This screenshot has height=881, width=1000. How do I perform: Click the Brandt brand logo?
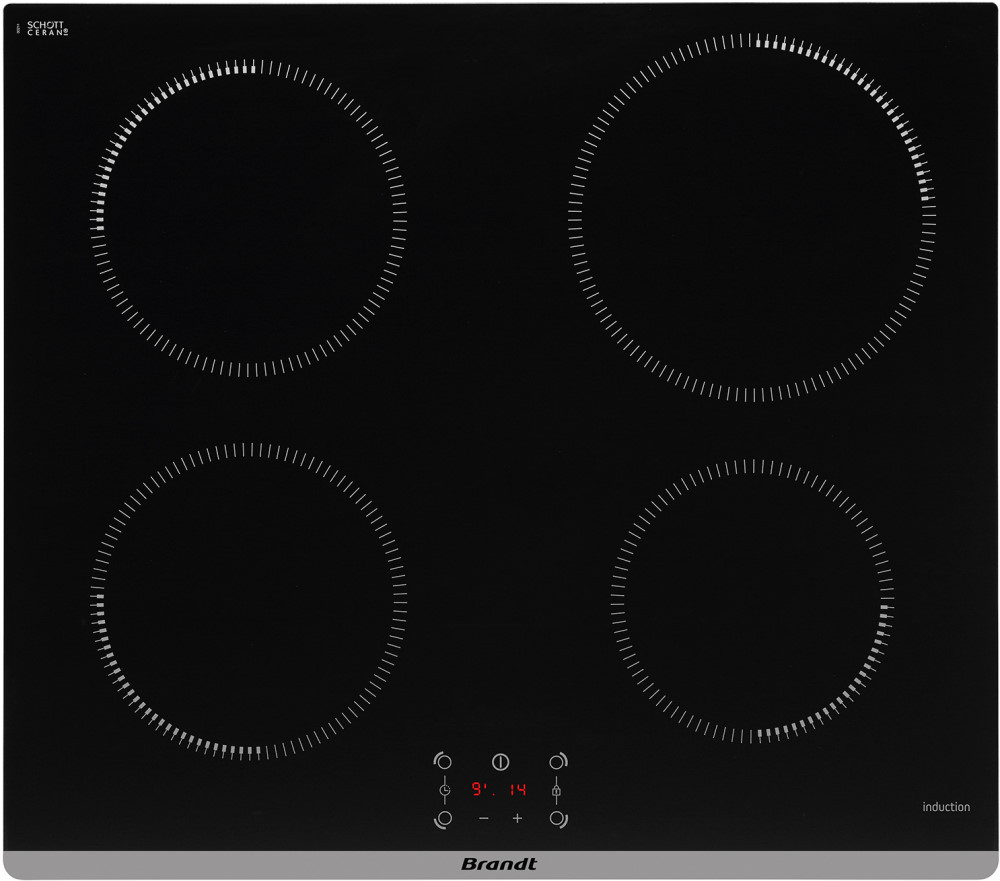click(499, 864)
